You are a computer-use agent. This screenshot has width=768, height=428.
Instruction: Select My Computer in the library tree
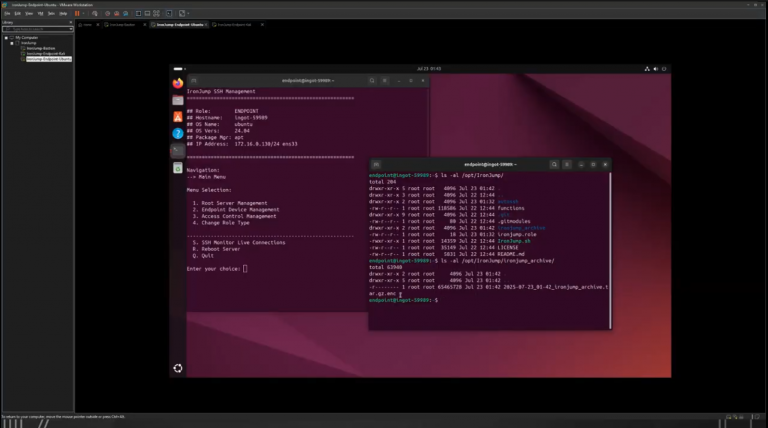click(x=26, y=38)
